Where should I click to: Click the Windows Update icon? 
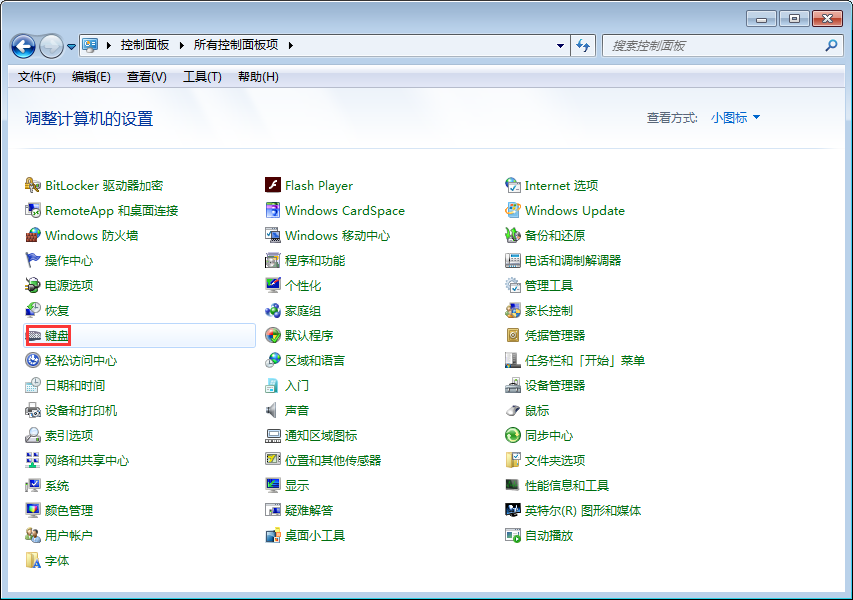tap(513, 210)
